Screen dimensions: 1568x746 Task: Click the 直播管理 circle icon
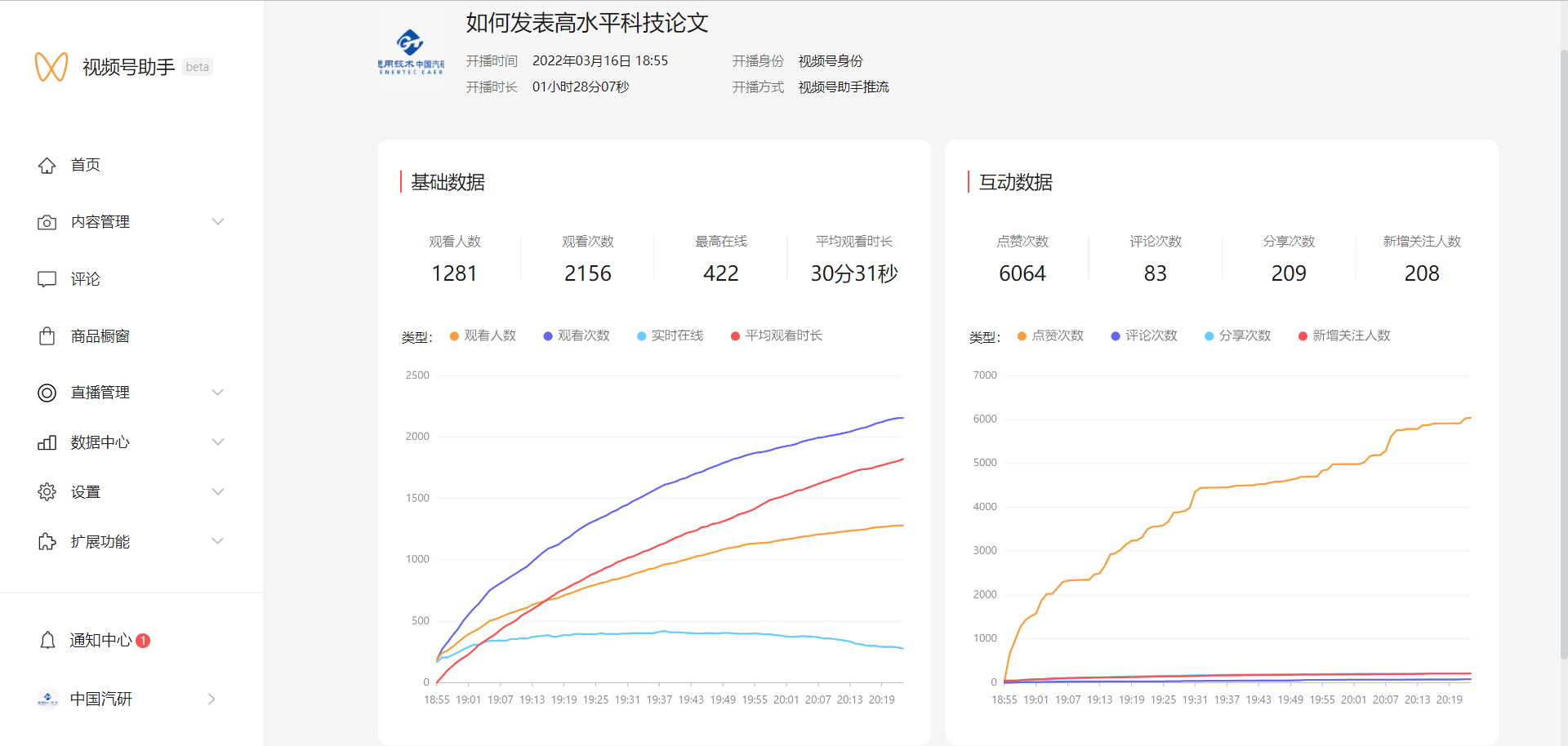(47, 393)
